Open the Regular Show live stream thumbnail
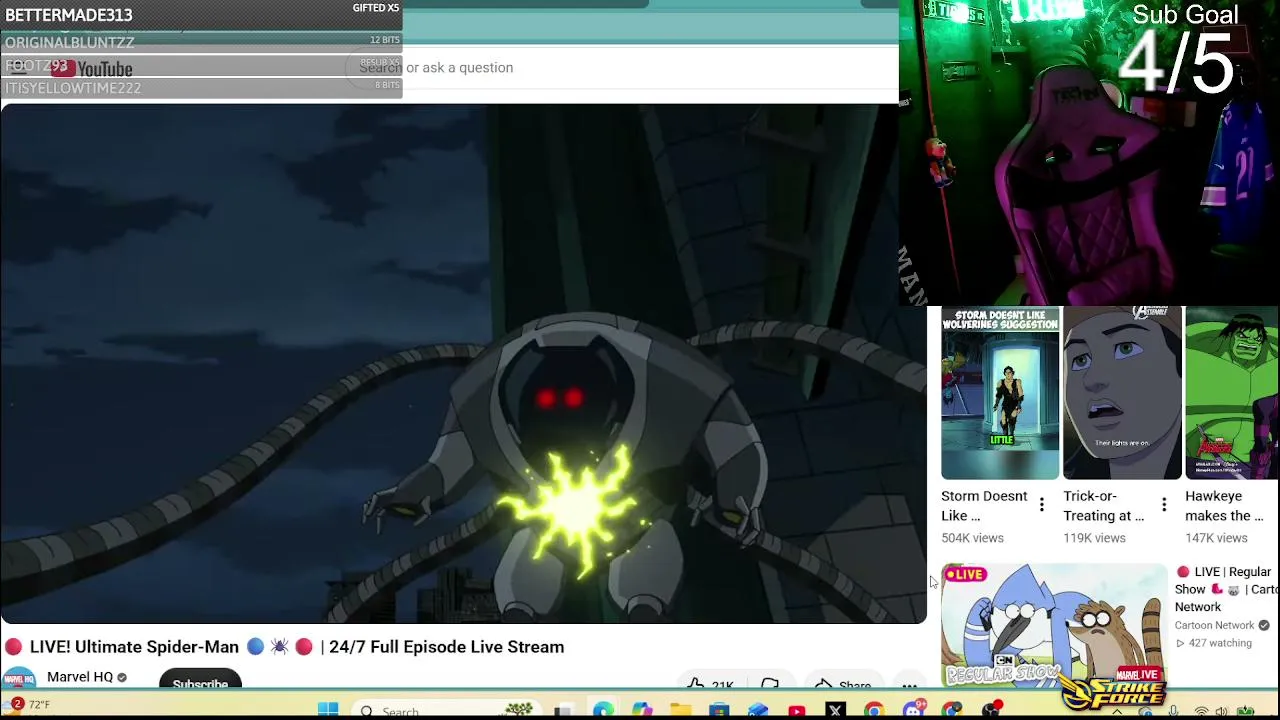 pyautogui.click(x=1054, y=625)
